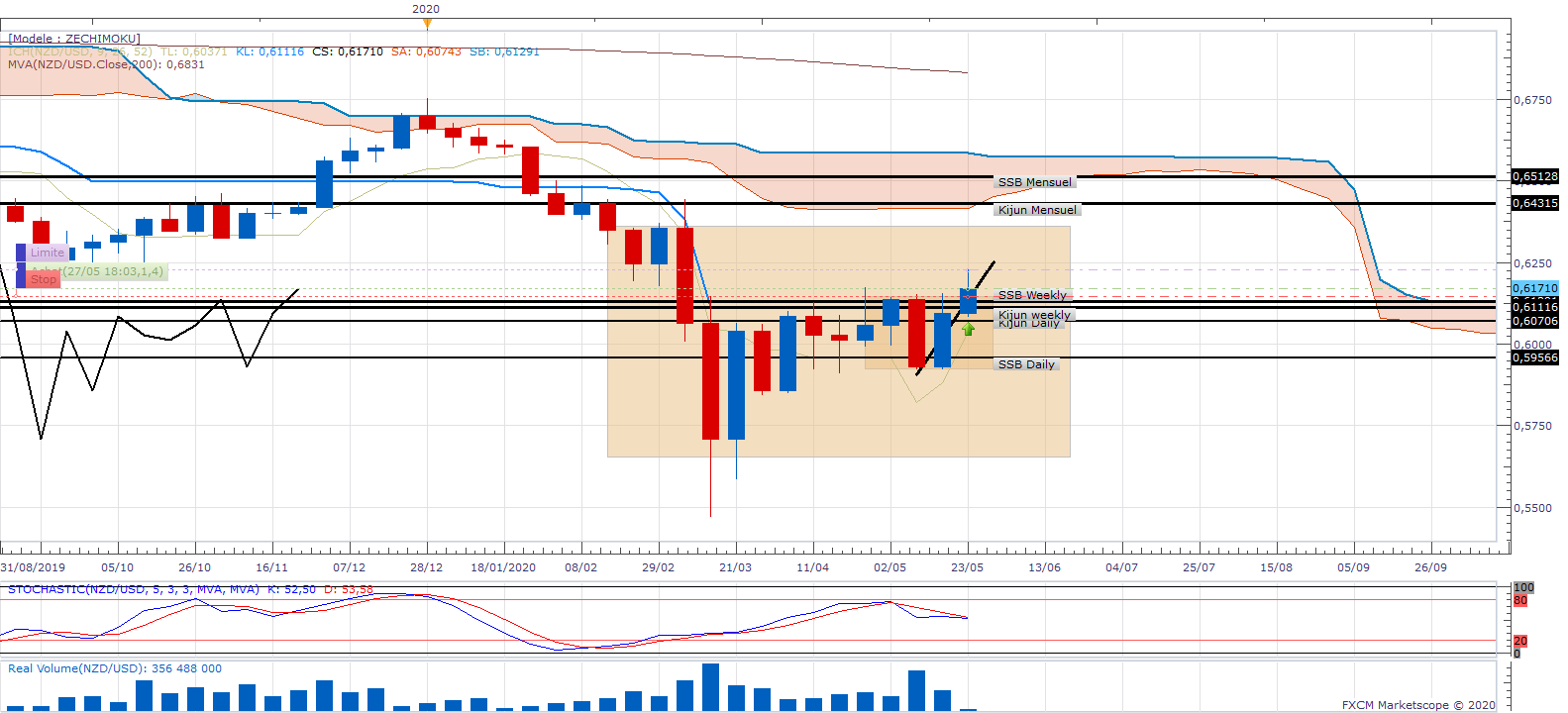Click the 0,6000 price axis label
Viewport: 1568px width, 713px height.
(1532, 345)
